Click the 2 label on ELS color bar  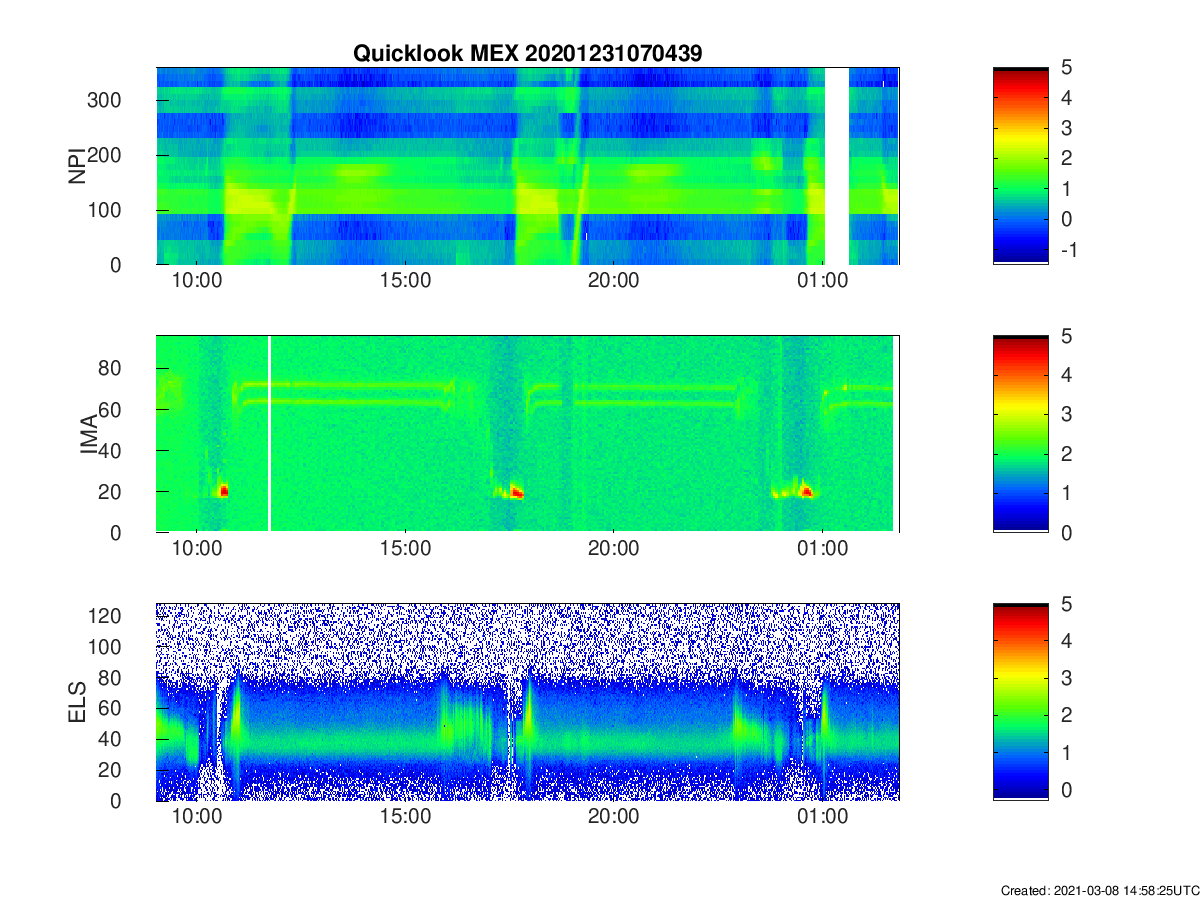tap(1066, 716)
